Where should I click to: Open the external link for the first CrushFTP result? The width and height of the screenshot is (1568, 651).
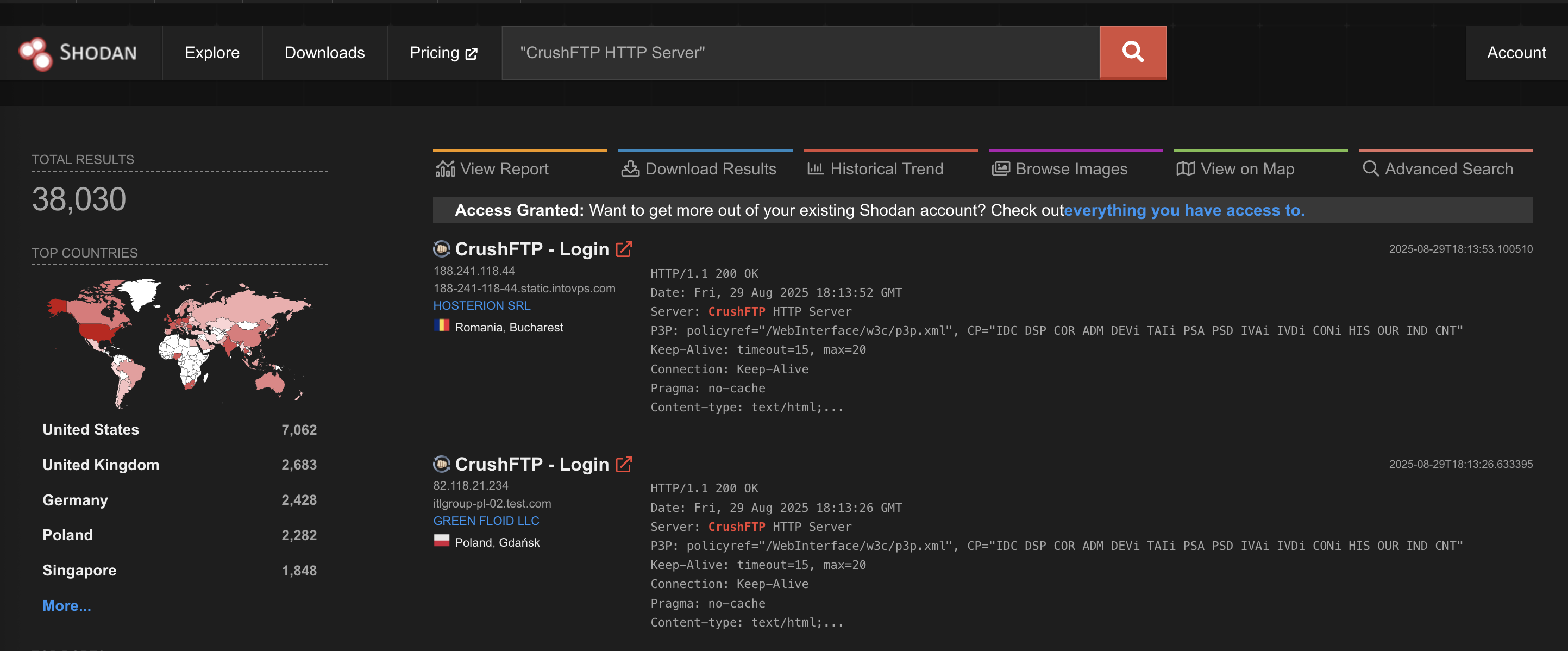click(623, 248)
